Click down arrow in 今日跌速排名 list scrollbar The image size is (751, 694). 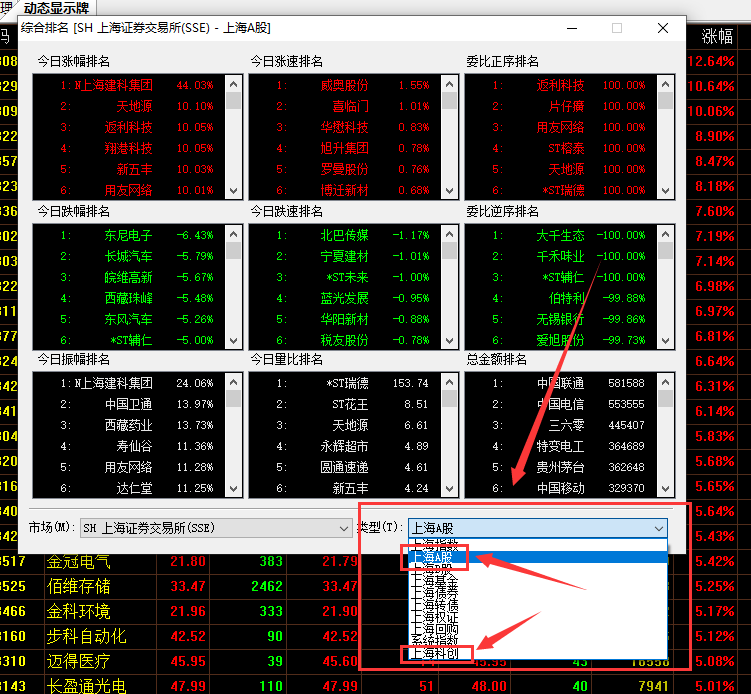(x=449, y=341)
